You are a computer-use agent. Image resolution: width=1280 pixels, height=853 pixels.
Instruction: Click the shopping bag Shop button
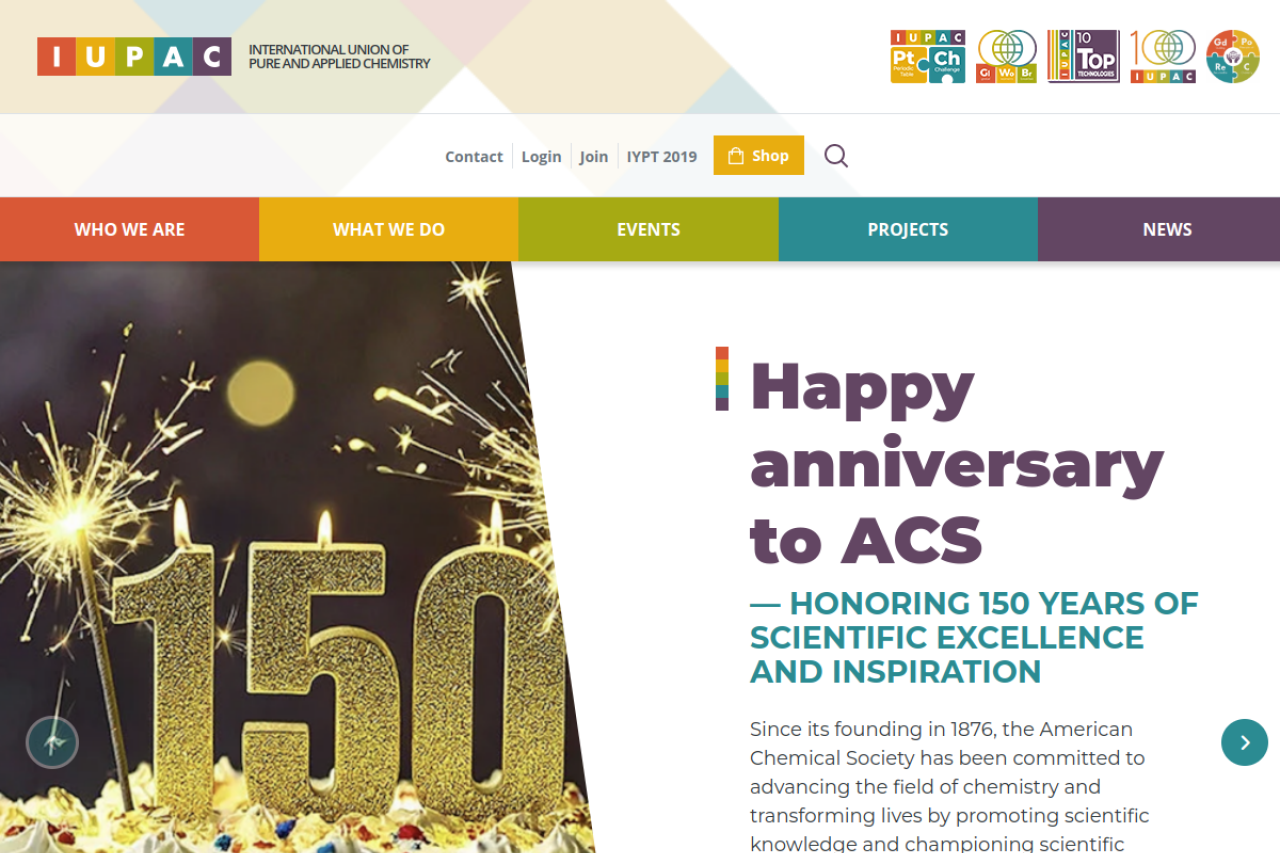tap(758, 156)
